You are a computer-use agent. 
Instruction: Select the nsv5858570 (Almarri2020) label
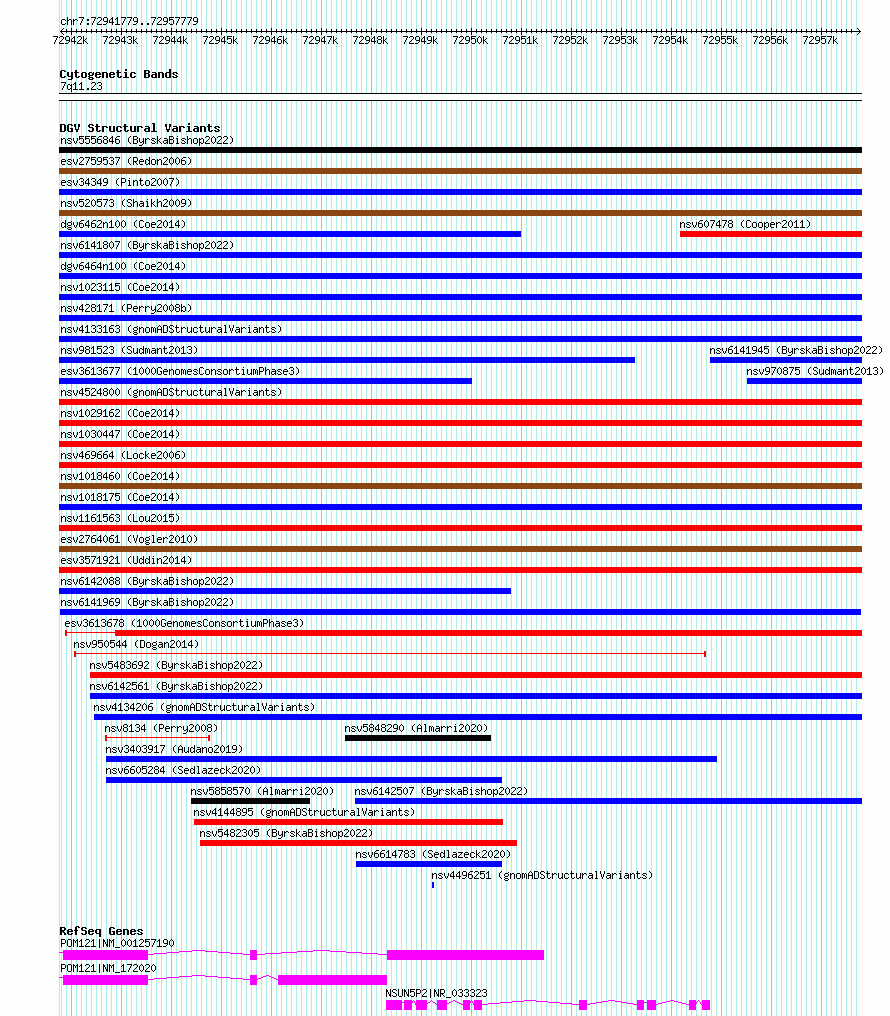(262, 791)
